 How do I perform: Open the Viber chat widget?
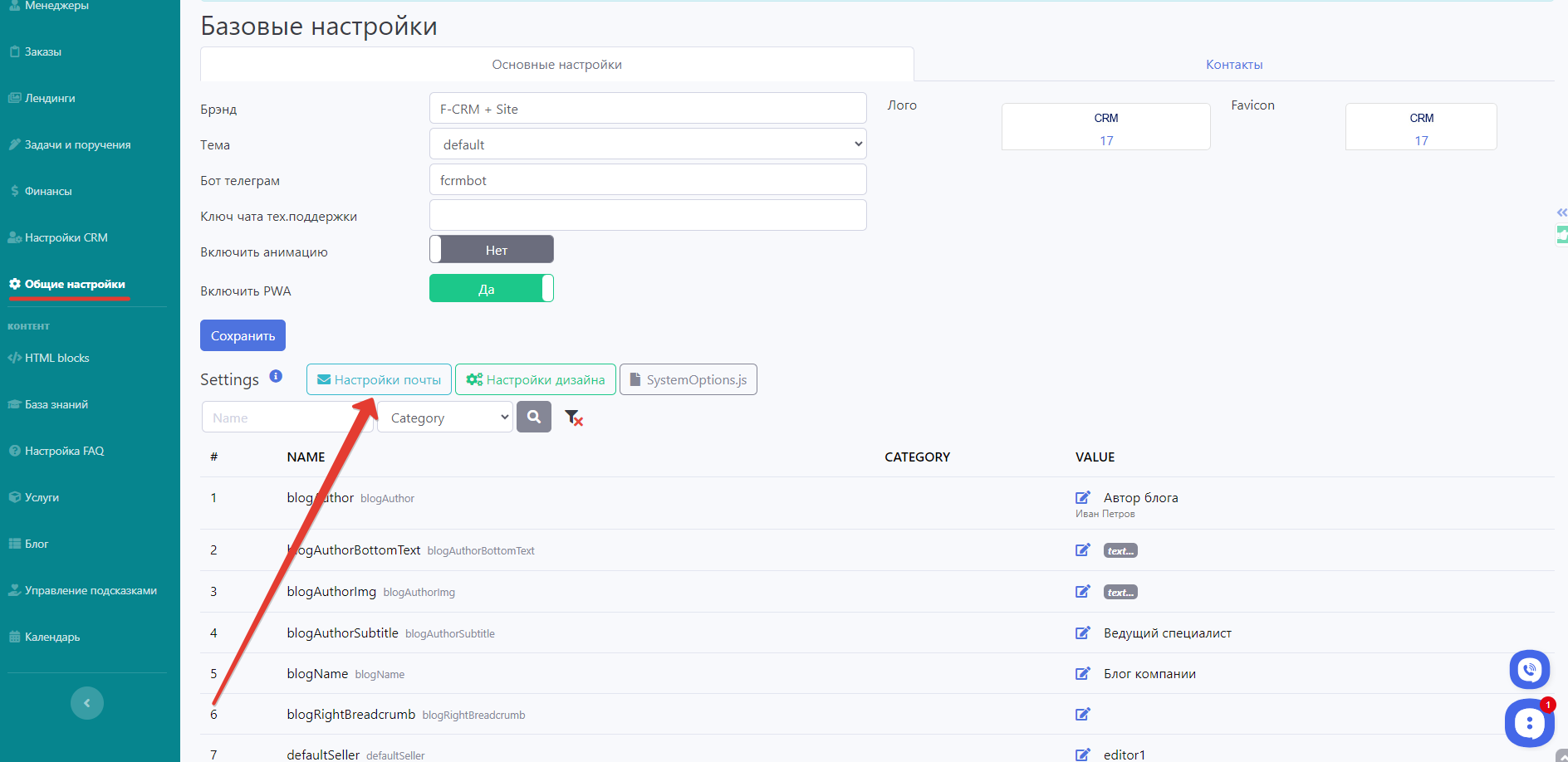pyautogui.click(x=1529, y=669)
